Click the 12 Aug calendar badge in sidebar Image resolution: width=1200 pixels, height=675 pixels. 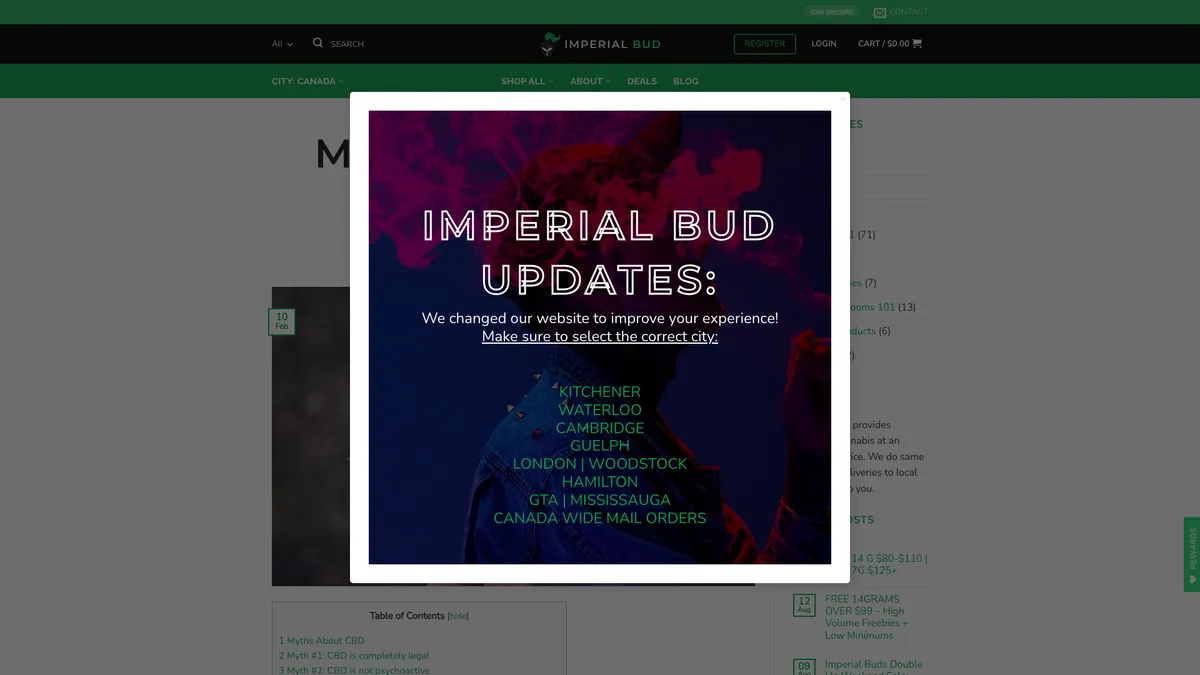pyautogui.click(x=804, y=604)
